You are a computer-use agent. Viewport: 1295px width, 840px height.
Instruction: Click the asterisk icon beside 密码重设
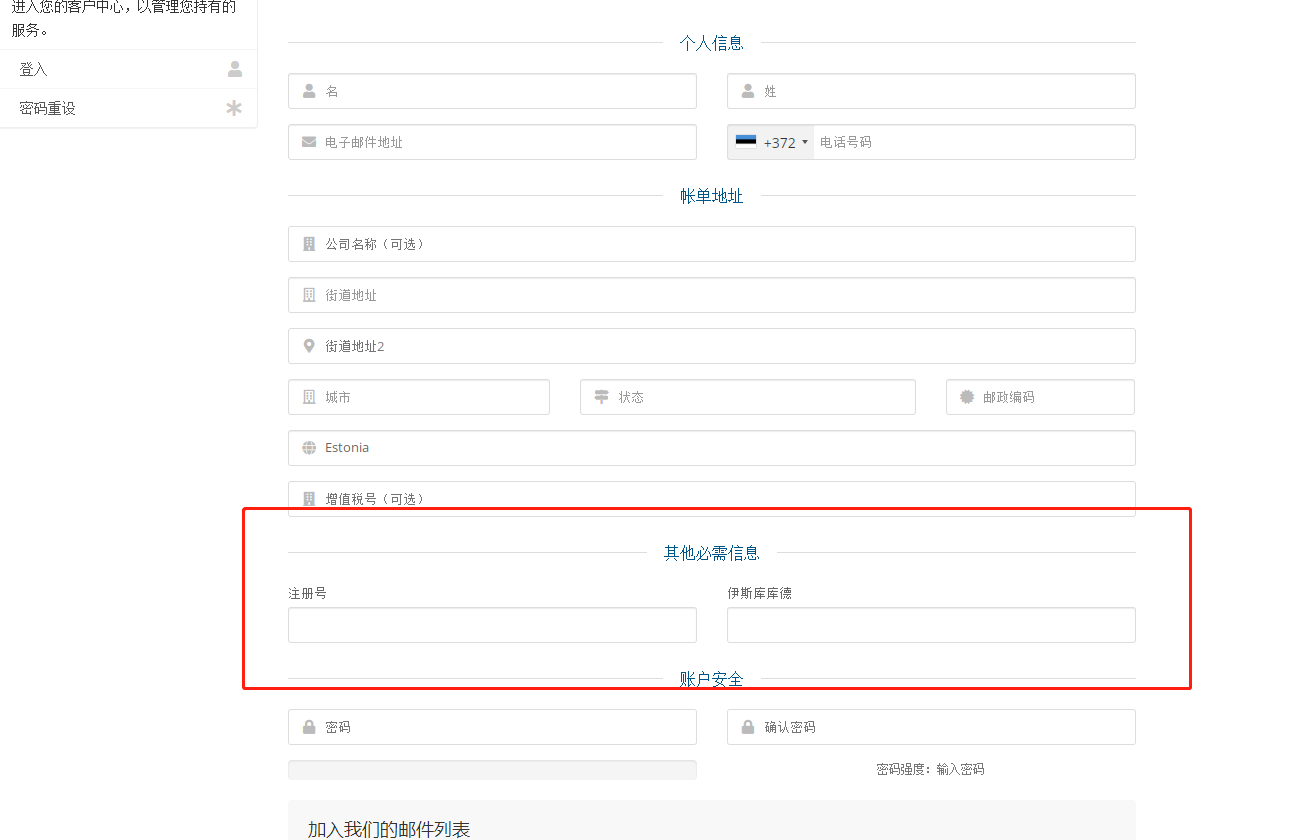click(x=234, y=108)
